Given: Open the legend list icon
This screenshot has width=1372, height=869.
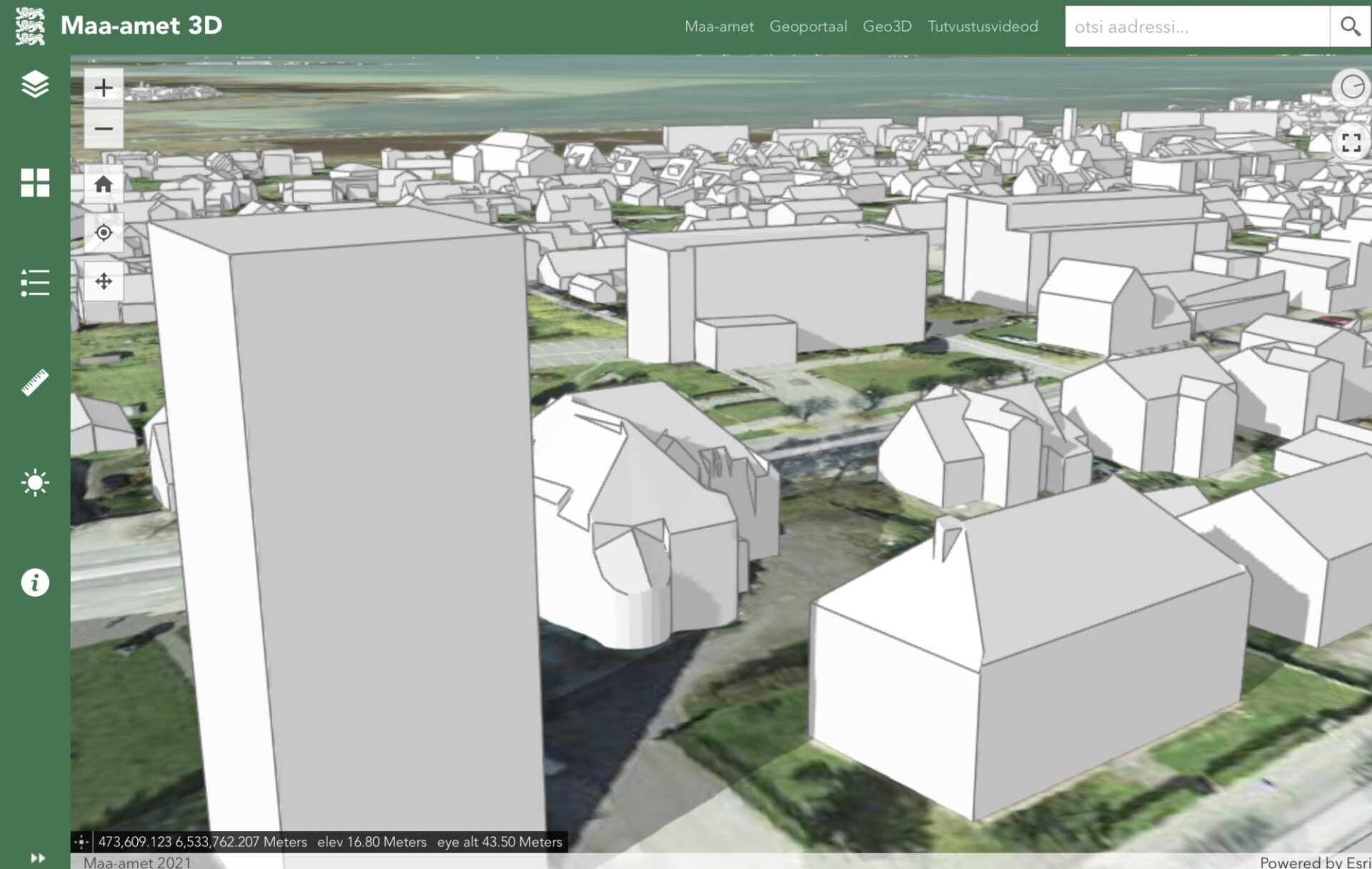Looking at the screenshot, I should coord(35,283).
